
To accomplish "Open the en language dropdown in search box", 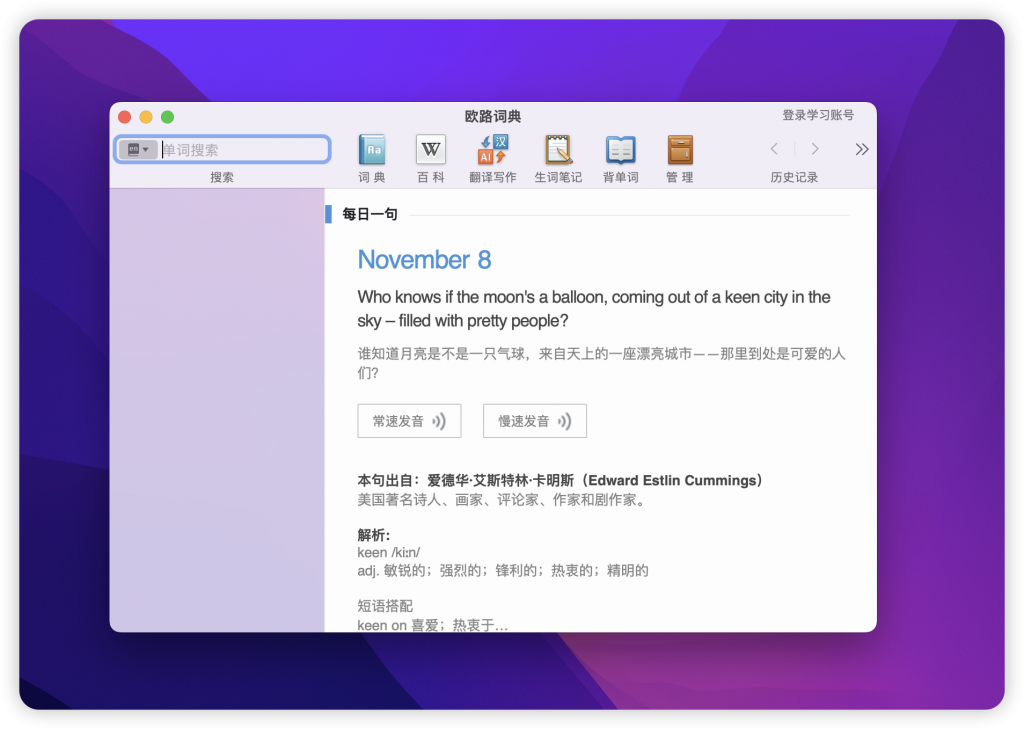I will click(x=138, y=150).
